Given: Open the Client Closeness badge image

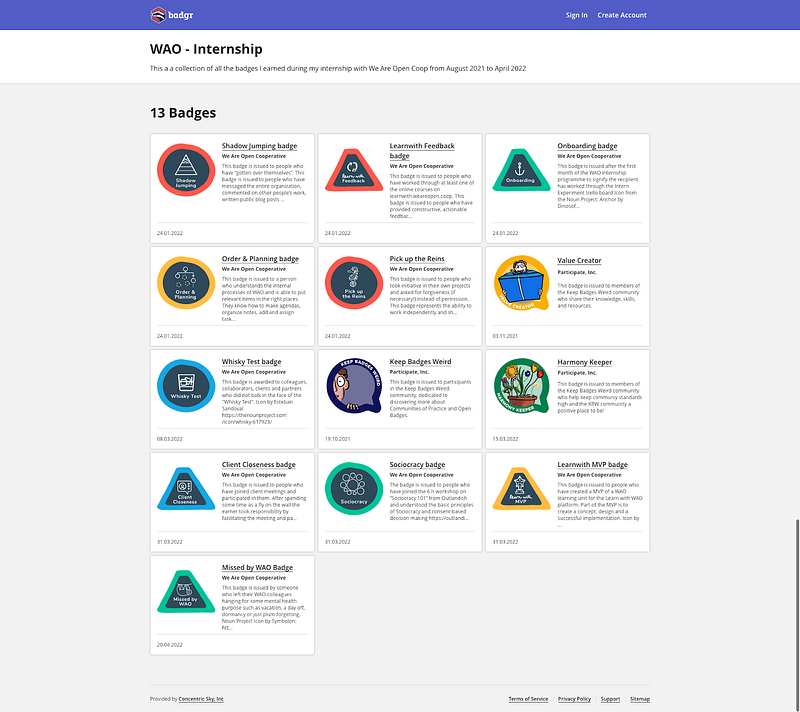Looking at the screenshot, I should (186, 489).
